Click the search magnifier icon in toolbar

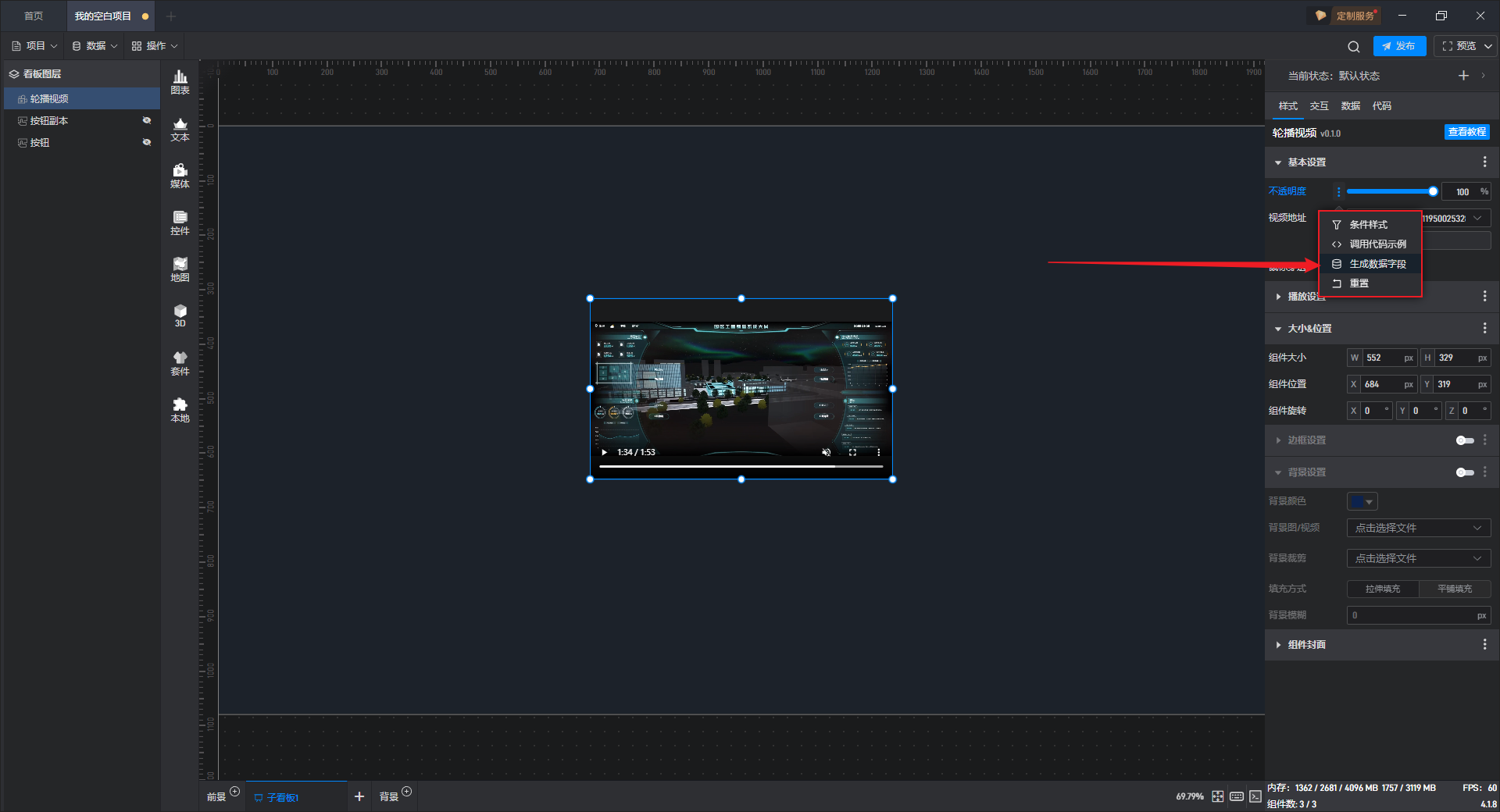coord(1353,47)
